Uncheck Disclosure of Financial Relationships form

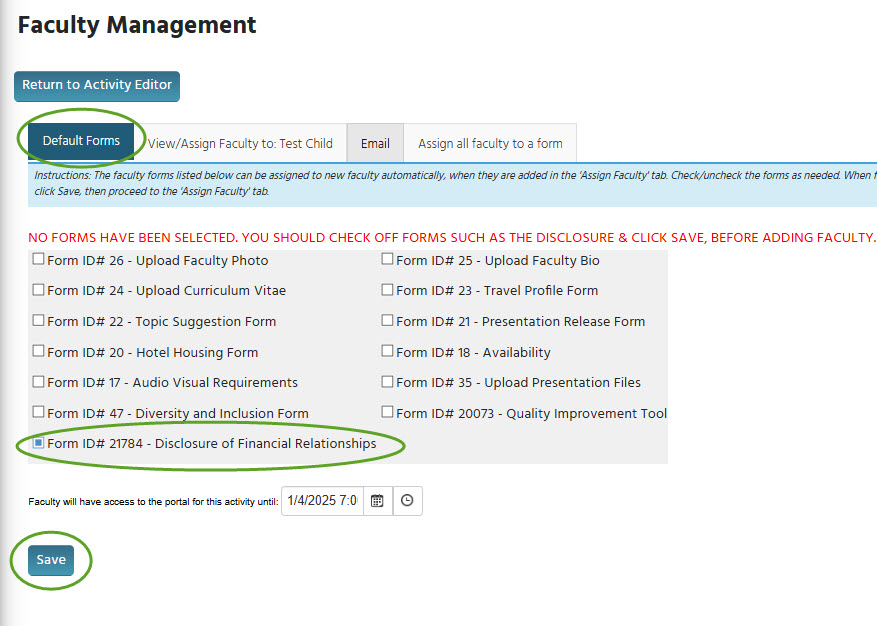pyautogui.click(x=38, y=442)
